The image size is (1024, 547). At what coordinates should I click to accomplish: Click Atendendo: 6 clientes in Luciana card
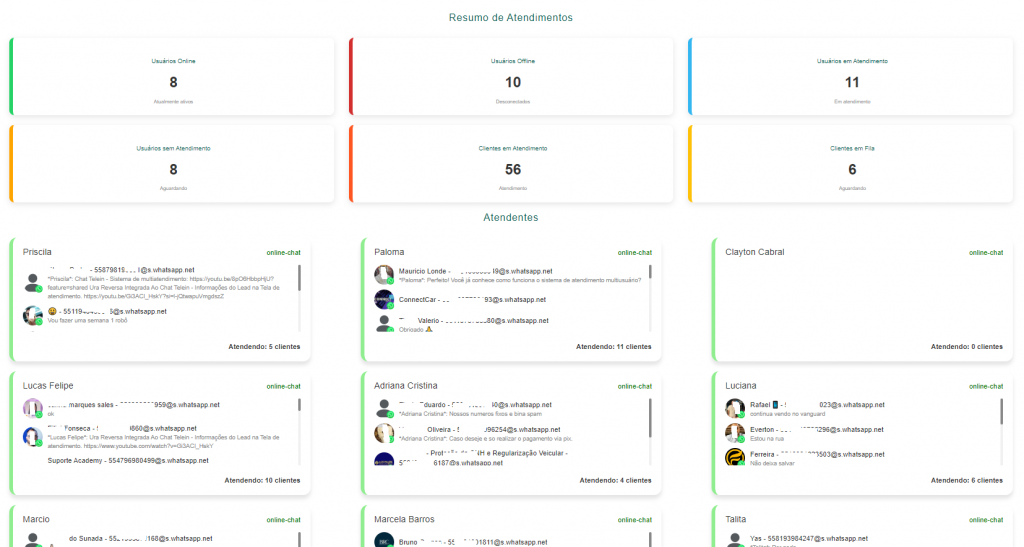967,480
